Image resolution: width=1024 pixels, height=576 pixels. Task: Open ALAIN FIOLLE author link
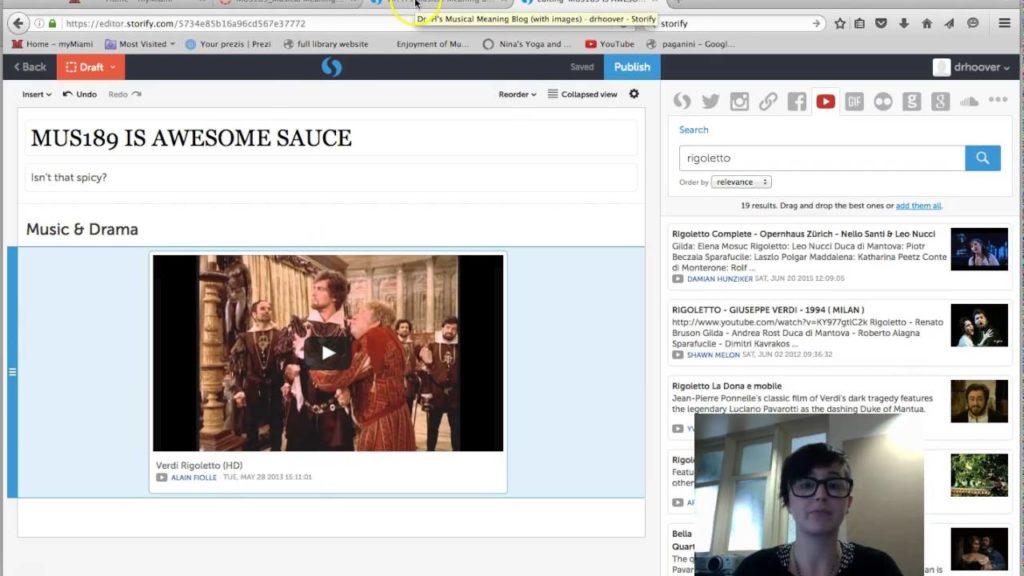pos(193,477)
